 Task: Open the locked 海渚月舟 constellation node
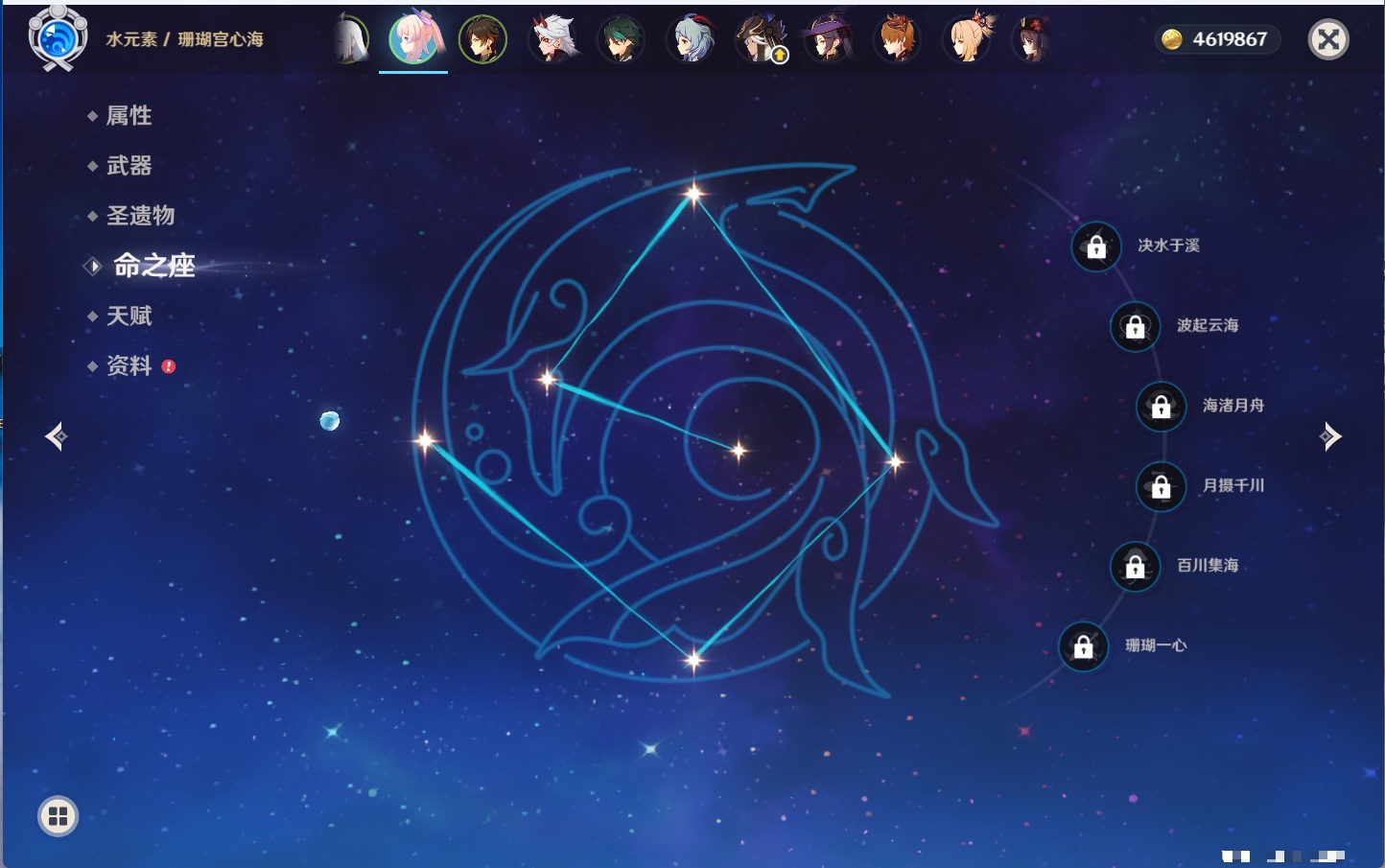[1161, 406]
